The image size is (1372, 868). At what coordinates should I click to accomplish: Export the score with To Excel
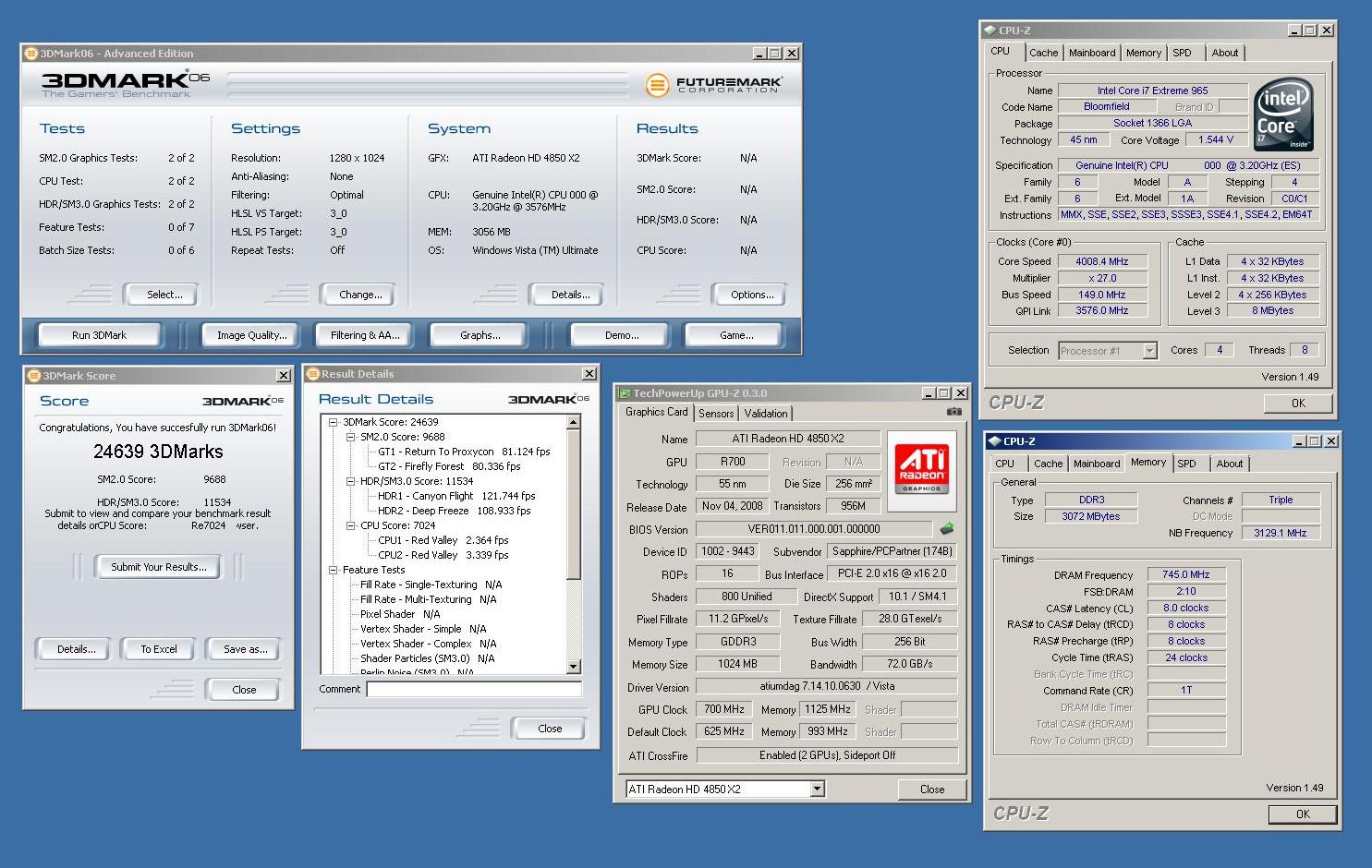point(159,649)
